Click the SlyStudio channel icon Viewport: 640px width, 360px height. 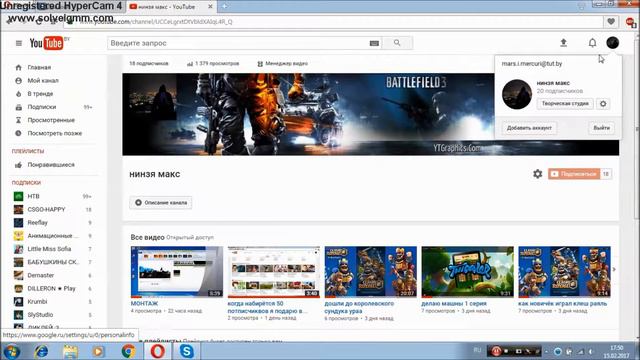coord(18,315)
